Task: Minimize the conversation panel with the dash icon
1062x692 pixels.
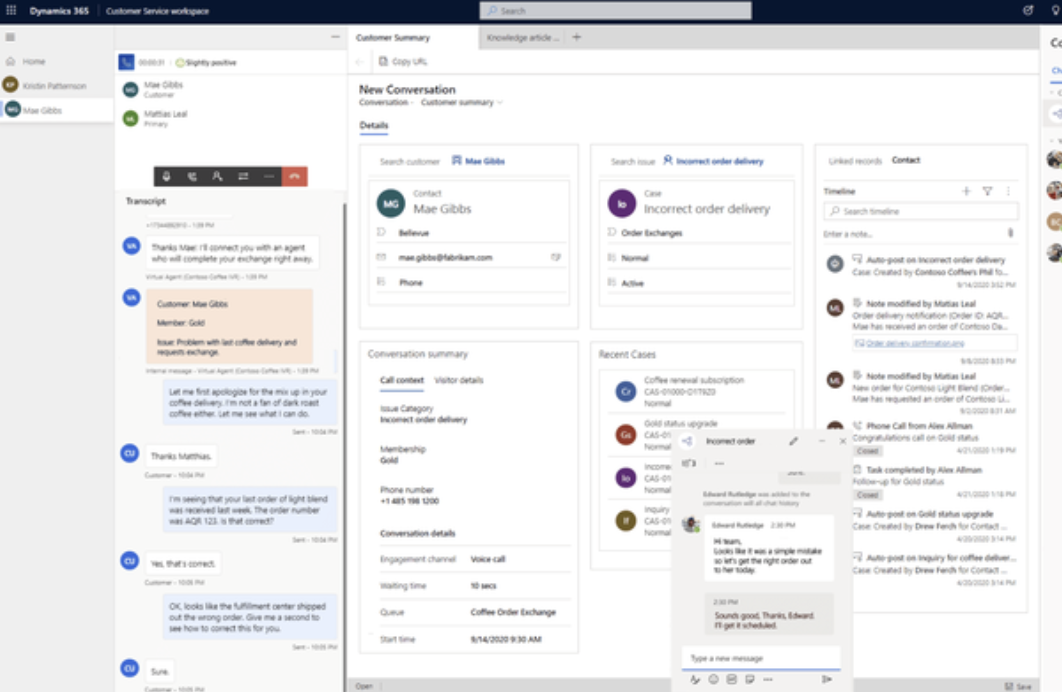Action: [x=335, y=37]
